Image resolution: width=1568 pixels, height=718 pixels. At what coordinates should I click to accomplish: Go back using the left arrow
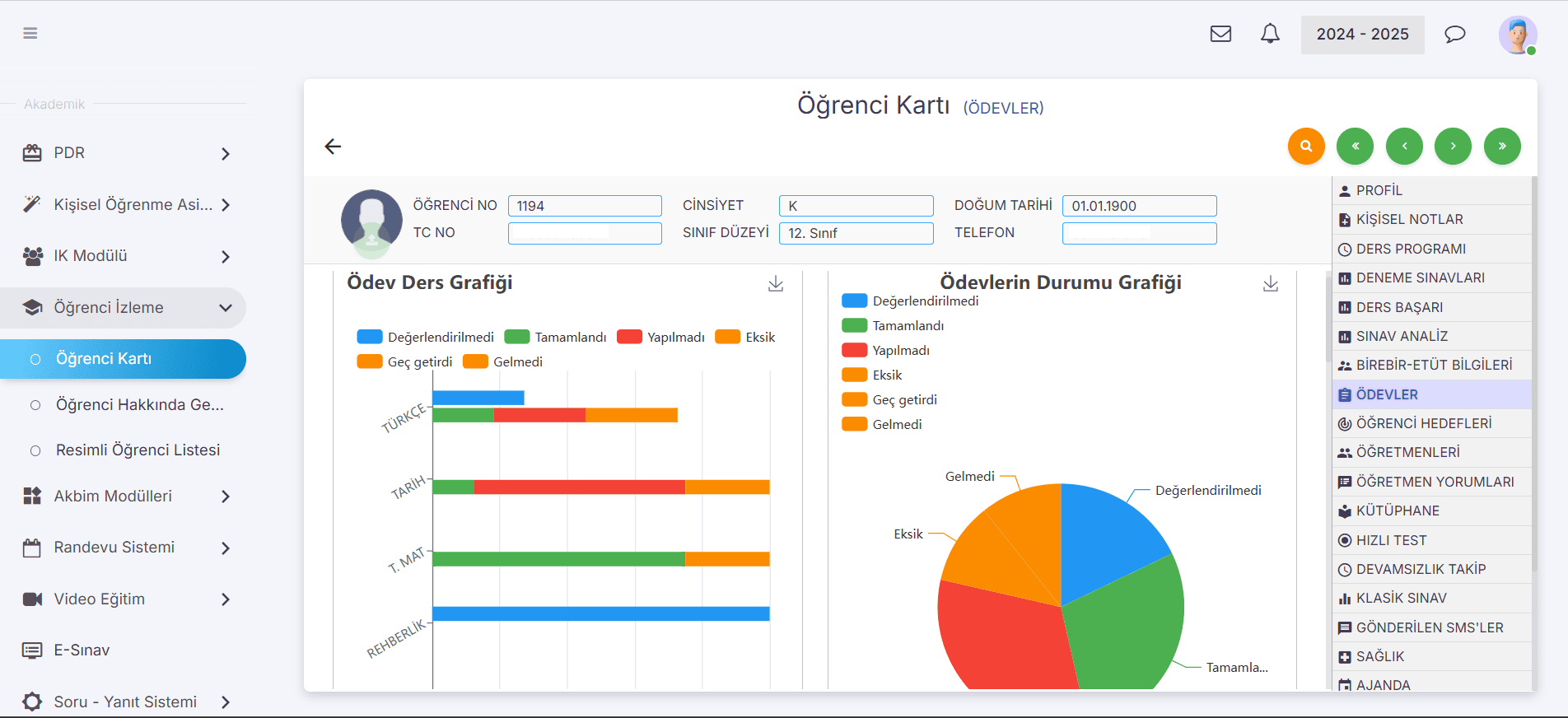click(333, 147)
